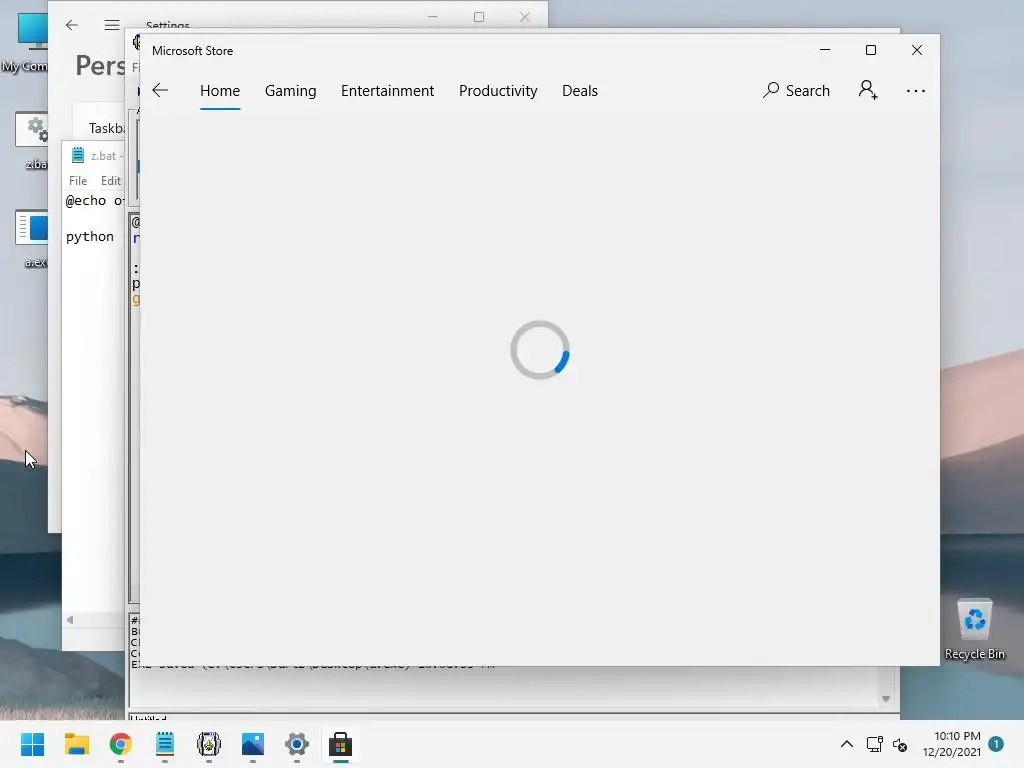Open the Deals tab
This screenshot has height=768, width=1024.
pos(580,91)
